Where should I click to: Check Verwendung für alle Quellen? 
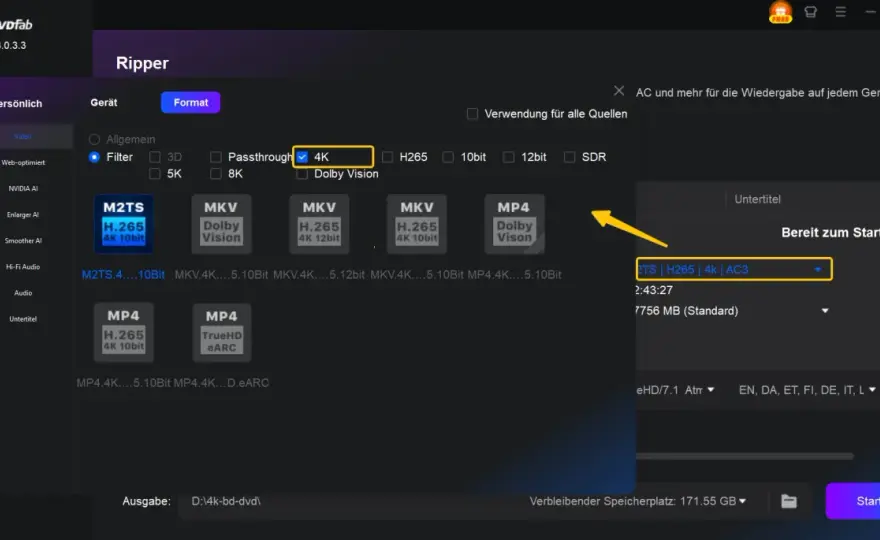coord(473,114)
